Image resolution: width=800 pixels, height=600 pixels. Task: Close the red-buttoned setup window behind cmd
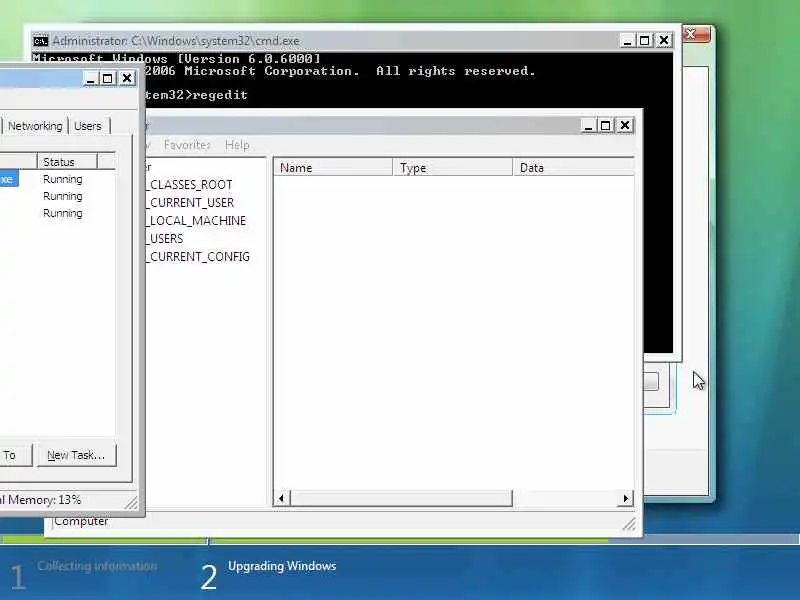(696, 34)
